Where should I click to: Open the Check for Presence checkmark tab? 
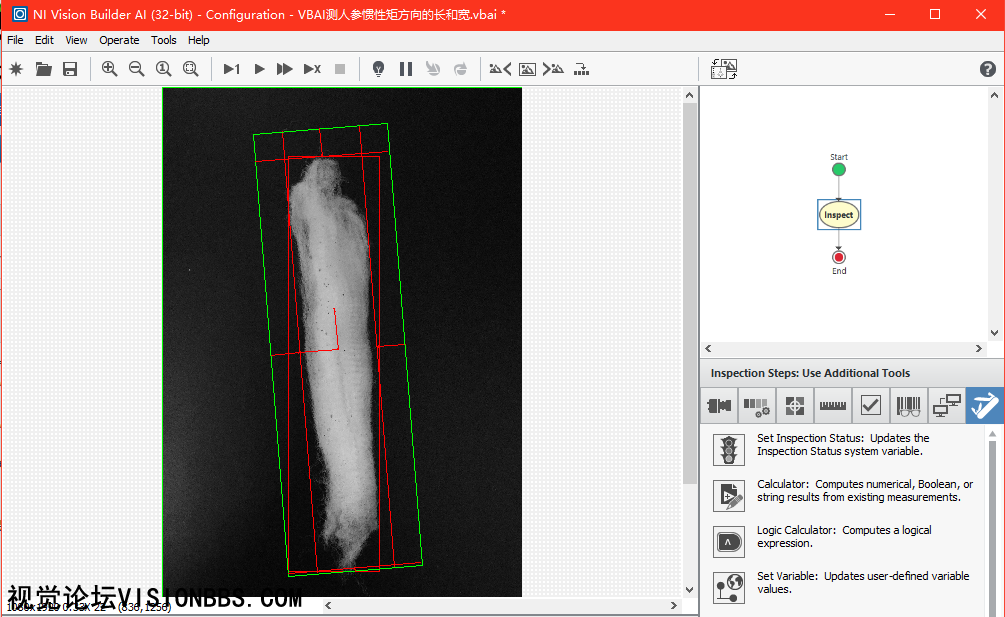click(x=871, y=406)
